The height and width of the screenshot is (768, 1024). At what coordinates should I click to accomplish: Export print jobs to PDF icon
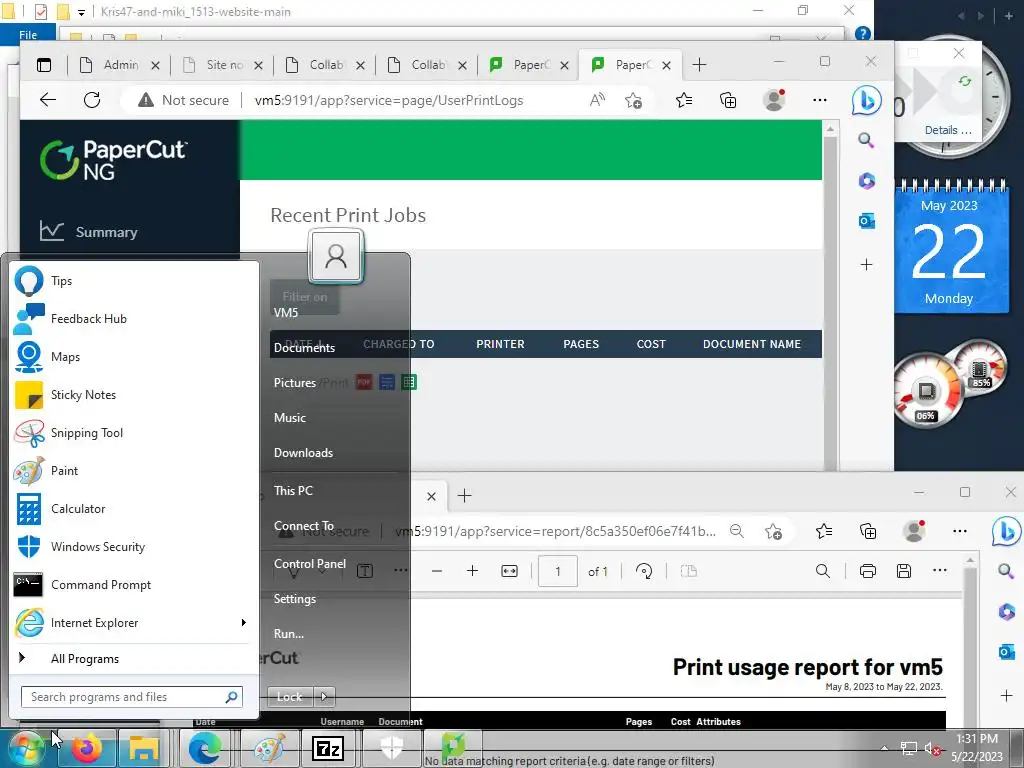(x=364, y=382)
